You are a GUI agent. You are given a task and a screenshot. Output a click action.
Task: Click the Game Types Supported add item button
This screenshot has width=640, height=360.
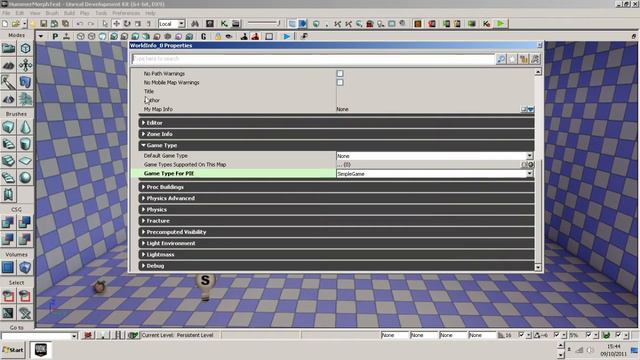(531, 164)
